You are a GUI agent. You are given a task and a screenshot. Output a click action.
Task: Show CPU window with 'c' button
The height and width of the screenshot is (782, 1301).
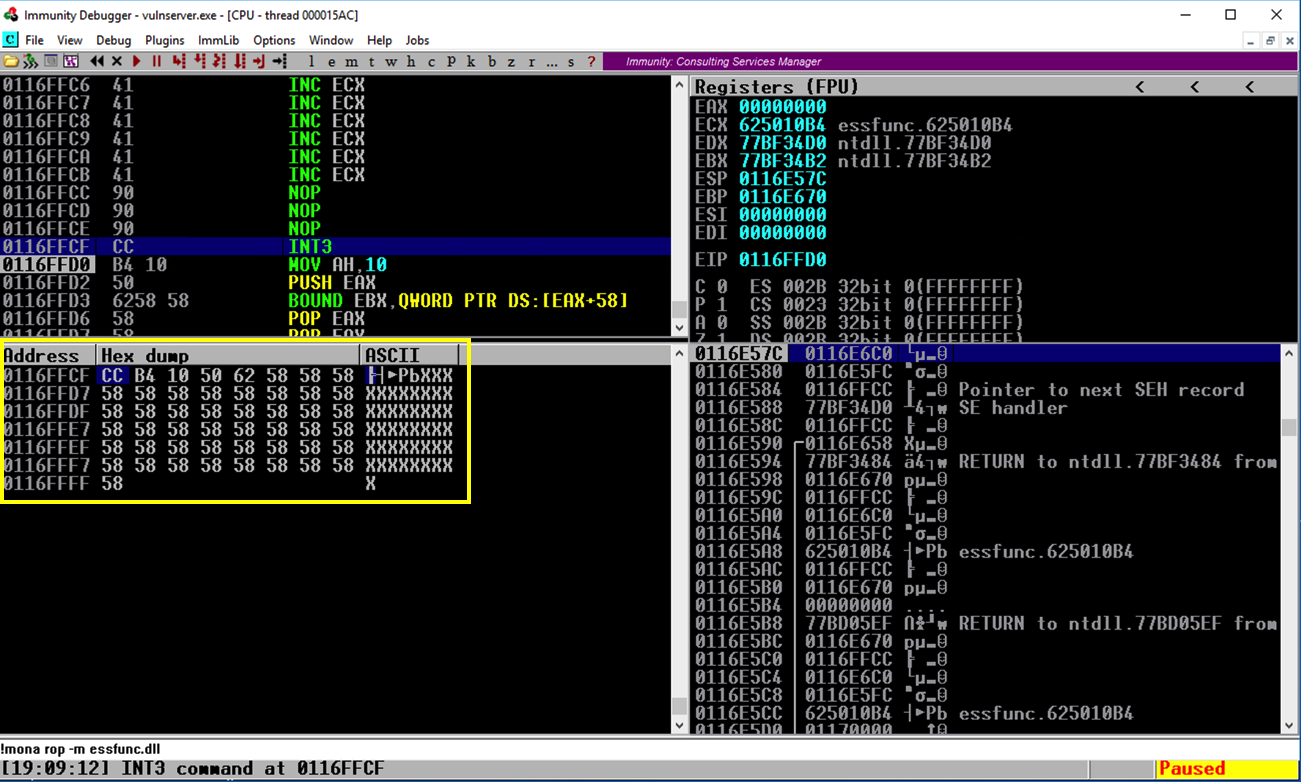pyautogui.click(x=431, y=62)
